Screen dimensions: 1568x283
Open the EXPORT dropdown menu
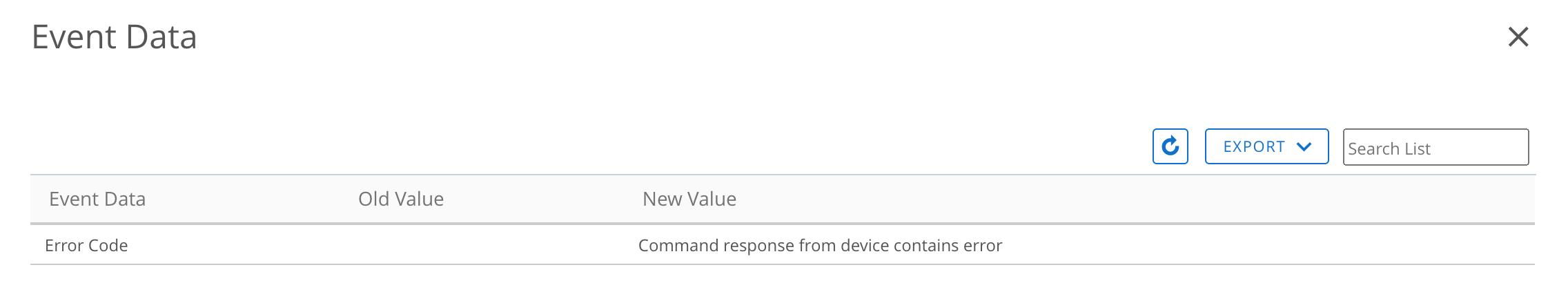1266,146
